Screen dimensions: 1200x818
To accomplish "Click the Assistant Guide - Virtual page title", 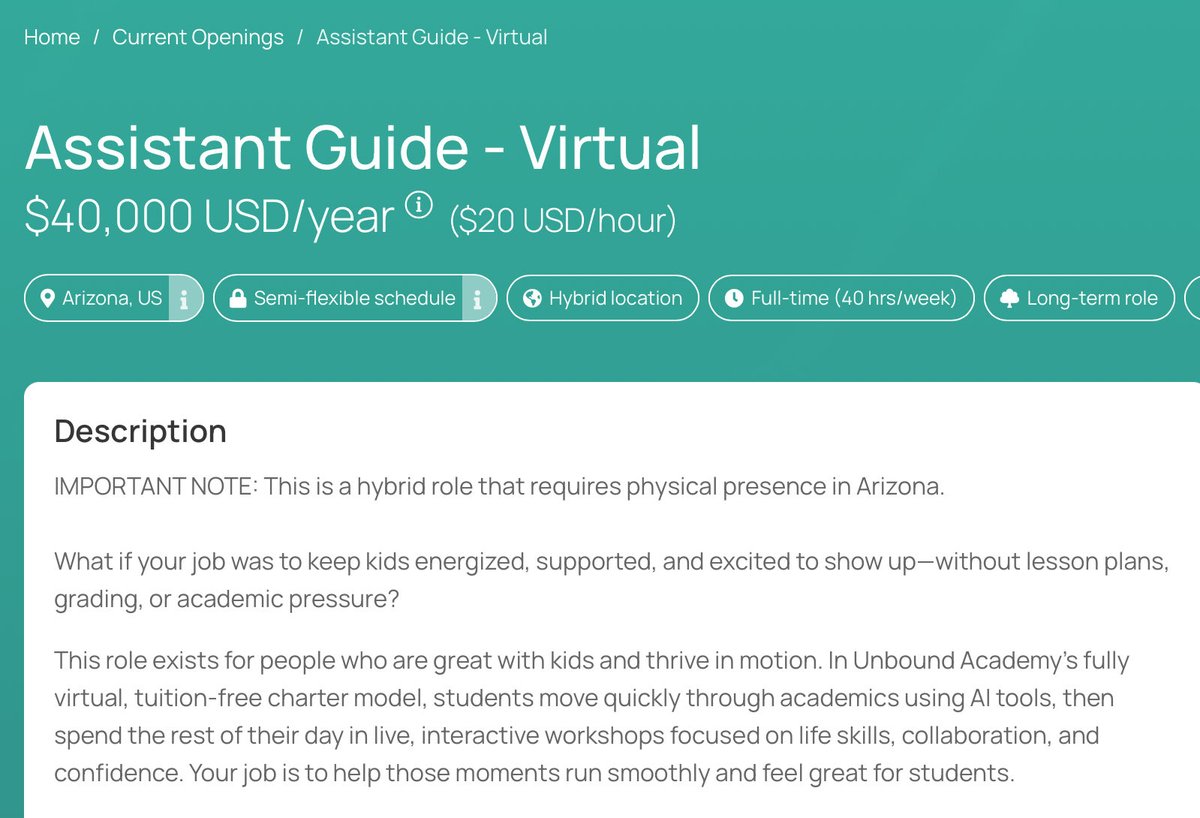I will point(363,146).
